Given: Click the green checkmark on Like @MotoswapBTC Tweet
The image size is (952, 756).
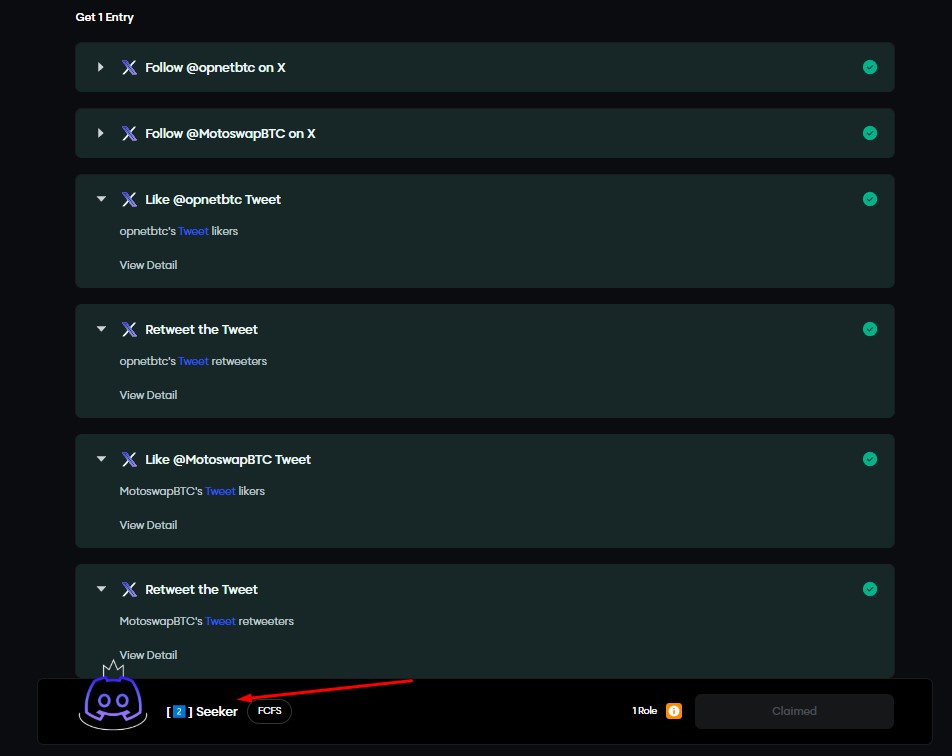Looking at the screenshot, I should tap(870, 459).
